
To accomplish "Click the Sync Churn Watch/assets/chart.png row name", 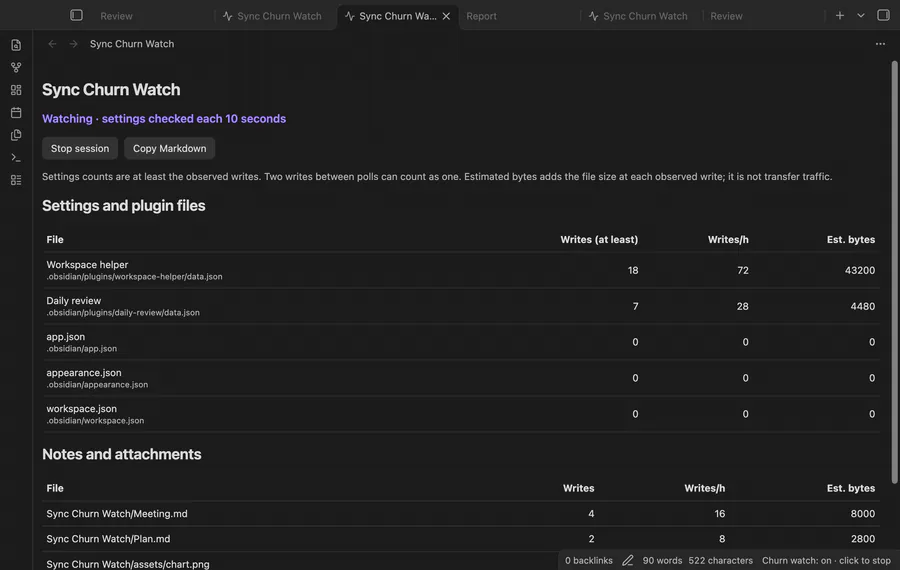I will (127, 564).
